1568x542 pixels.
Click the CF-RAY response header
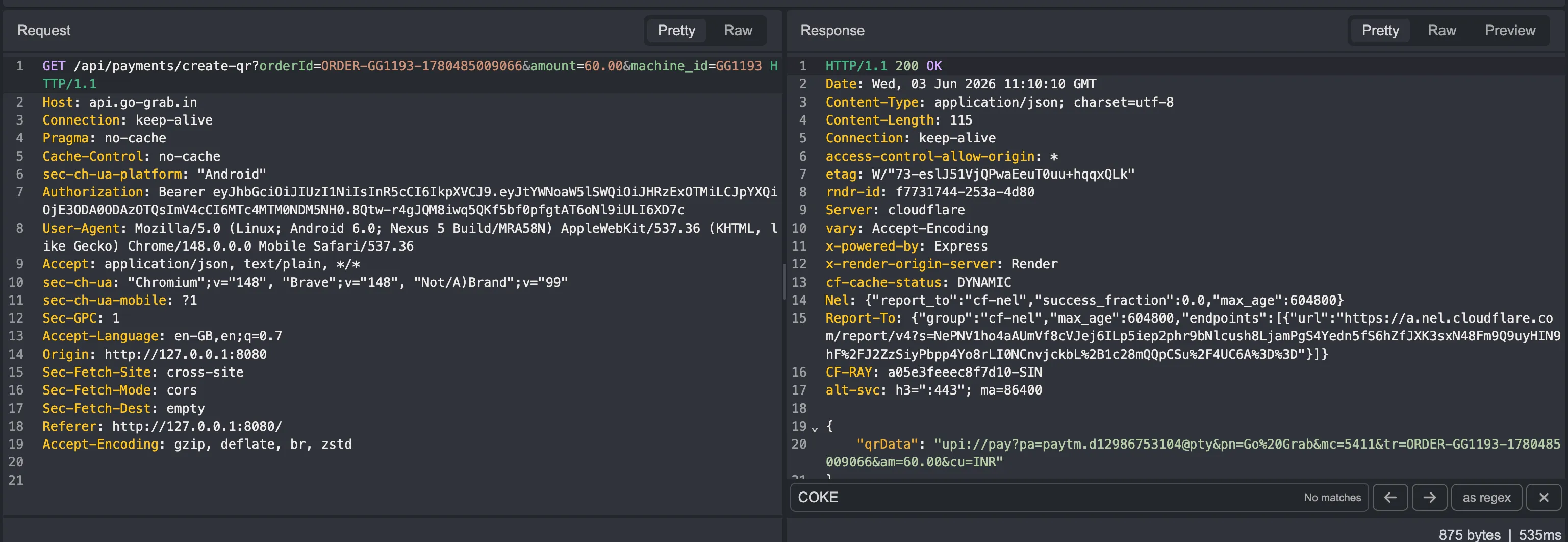pyautogui.click(x=934, y=372)
